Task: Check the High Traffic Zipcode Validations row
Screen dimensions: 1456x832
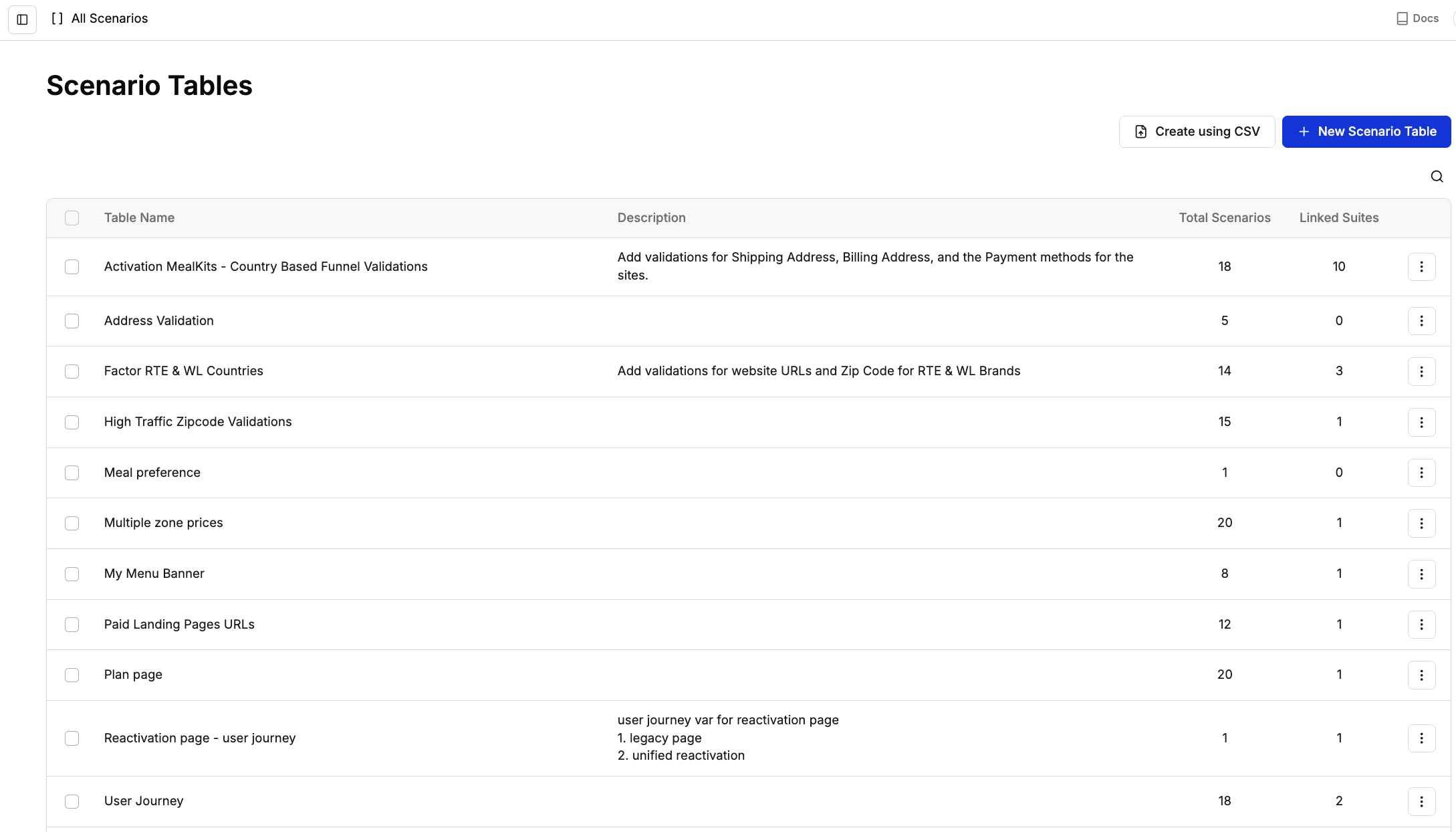Action: pos(72,422)
